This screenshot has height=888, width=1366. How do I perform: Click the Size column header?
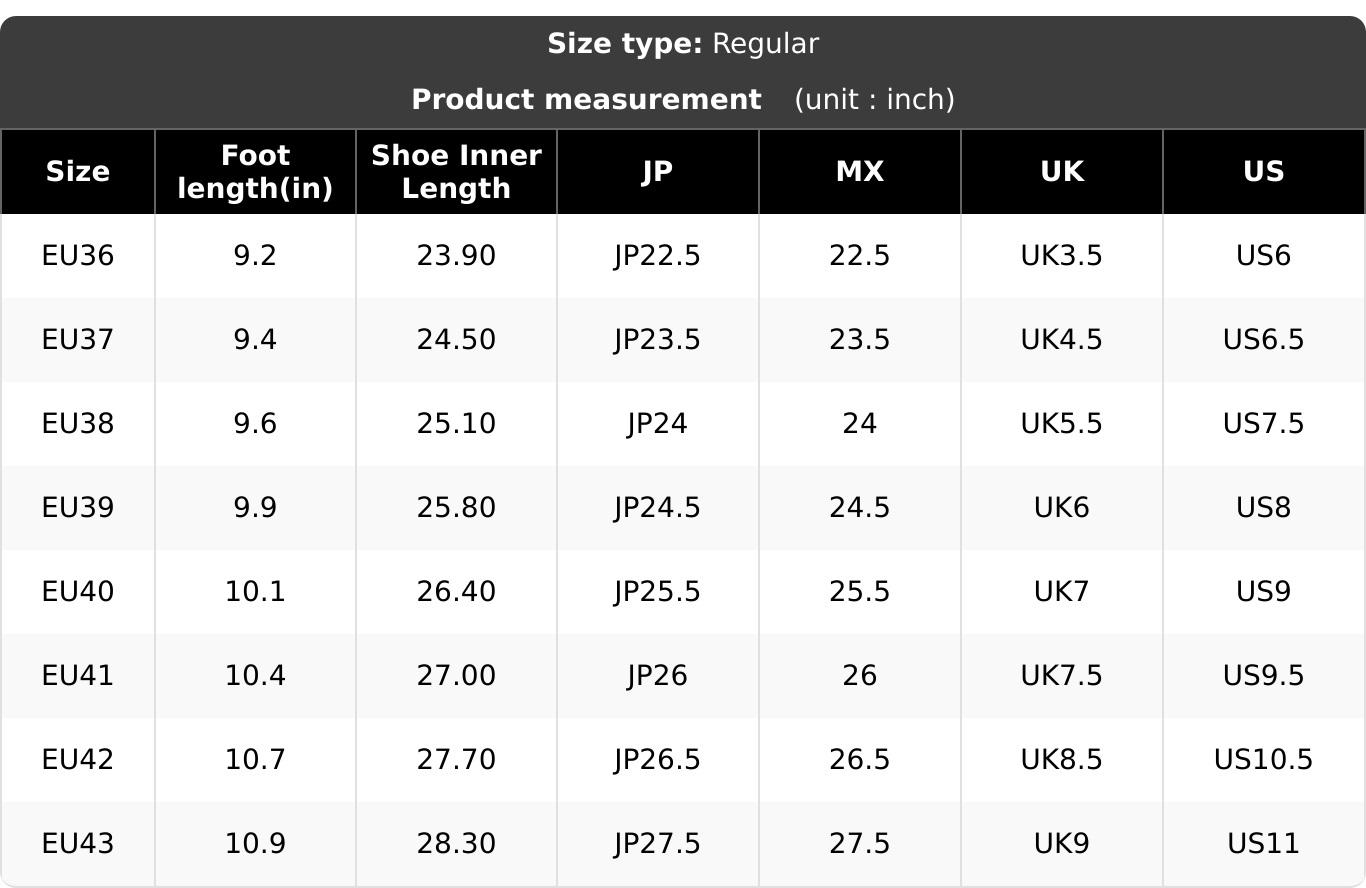point(77,172)
